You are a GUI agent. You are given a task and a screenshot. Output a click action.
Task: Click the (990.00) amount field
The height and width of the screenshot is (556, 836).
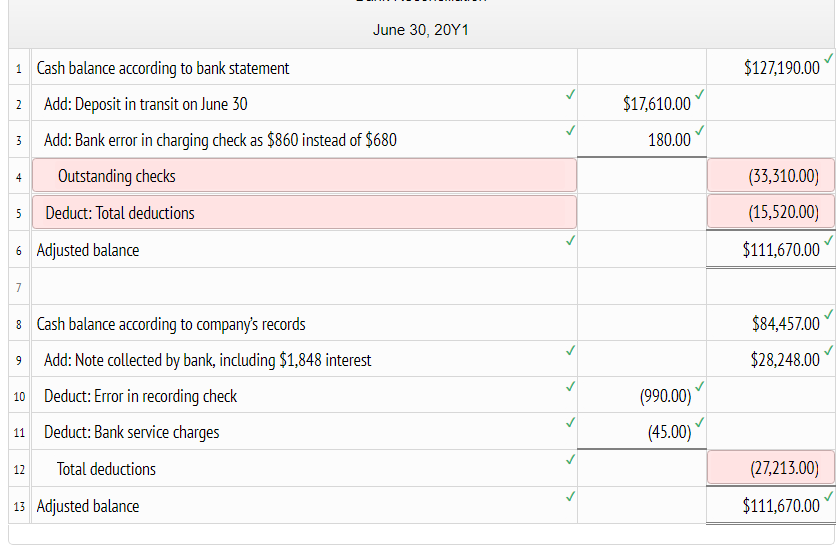point(641,396)
